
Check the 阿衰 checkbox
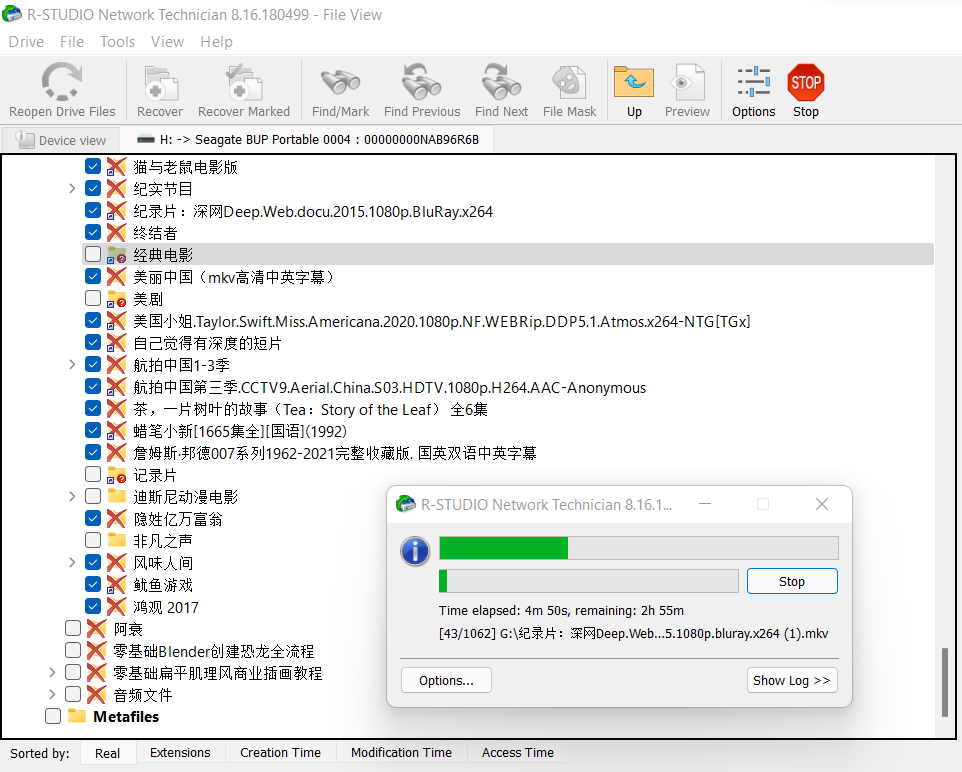72,628
